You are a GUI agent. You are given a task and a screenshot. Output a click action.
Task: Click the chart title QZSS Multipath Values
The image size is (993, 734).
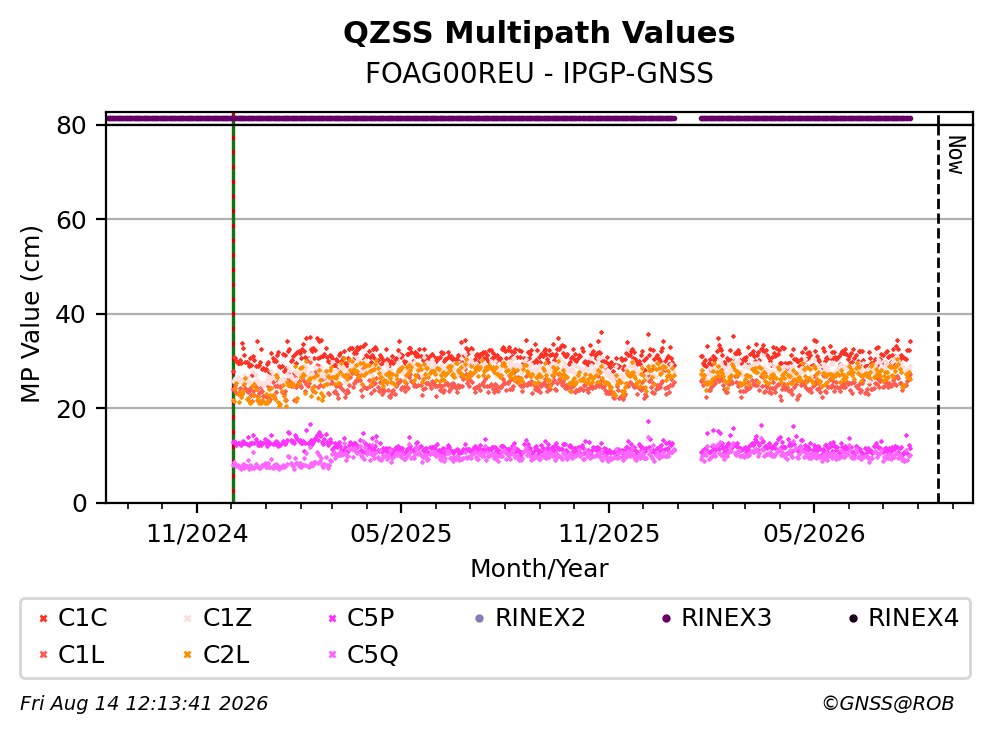539,33
